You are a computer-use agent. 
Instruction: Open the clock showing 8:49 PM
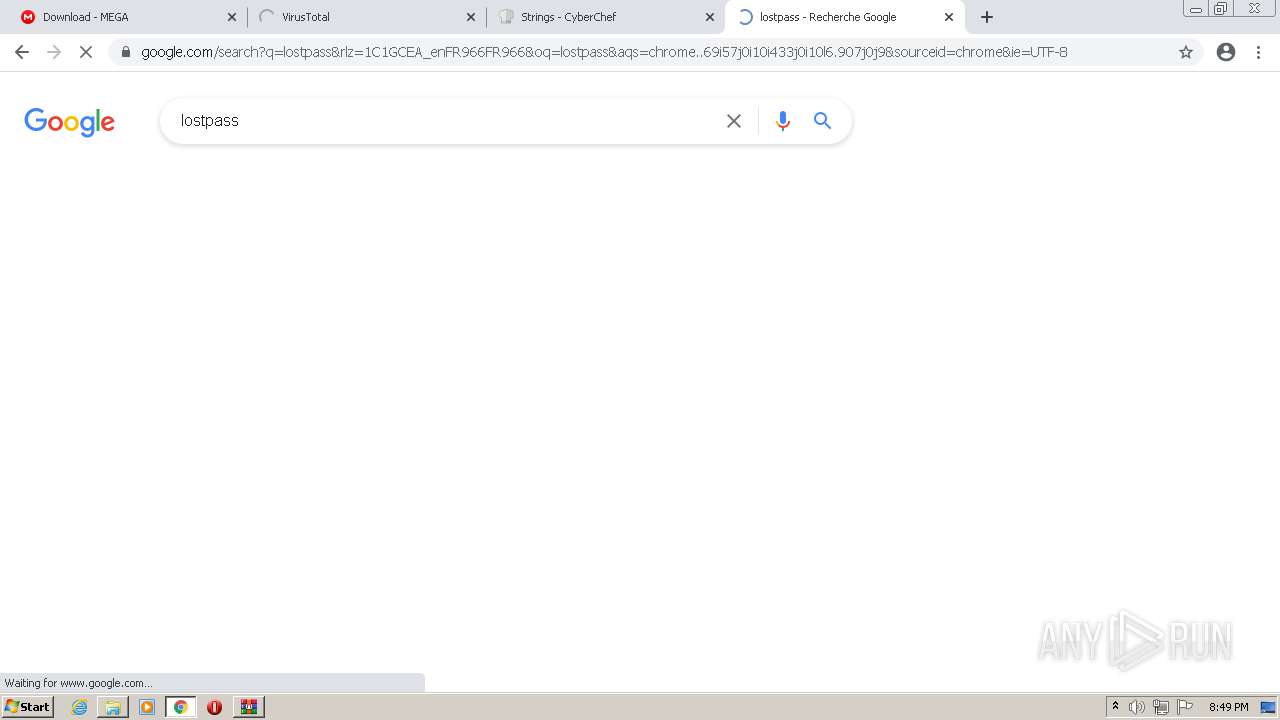(x=1228, y=707)
